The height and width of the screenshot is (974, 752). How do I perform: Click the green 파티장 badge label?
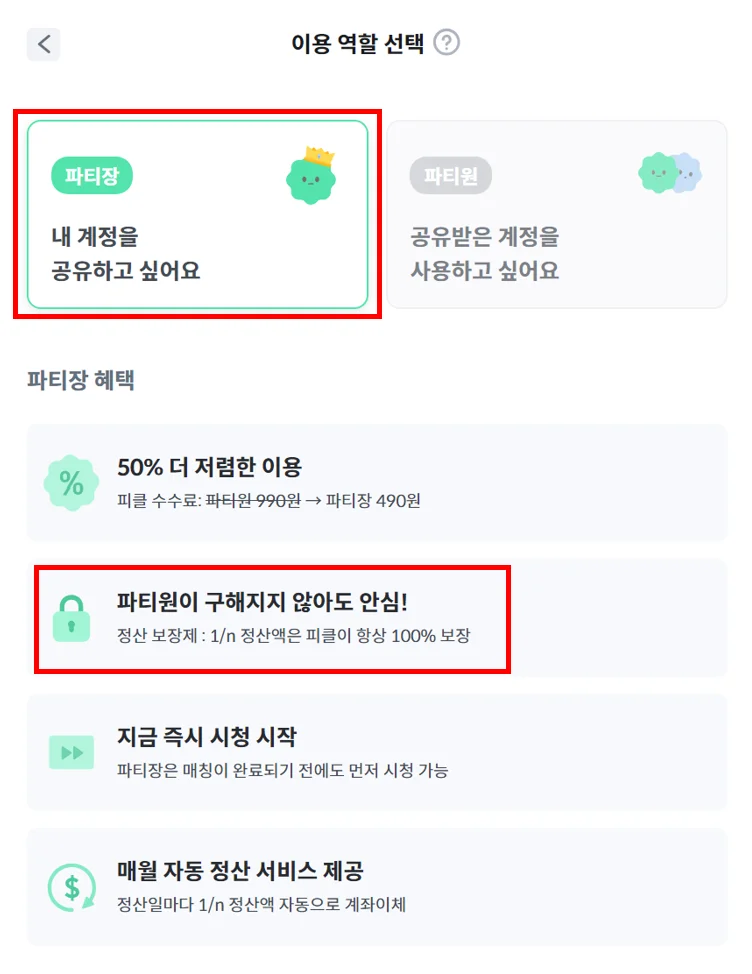[x=92, y=176]
